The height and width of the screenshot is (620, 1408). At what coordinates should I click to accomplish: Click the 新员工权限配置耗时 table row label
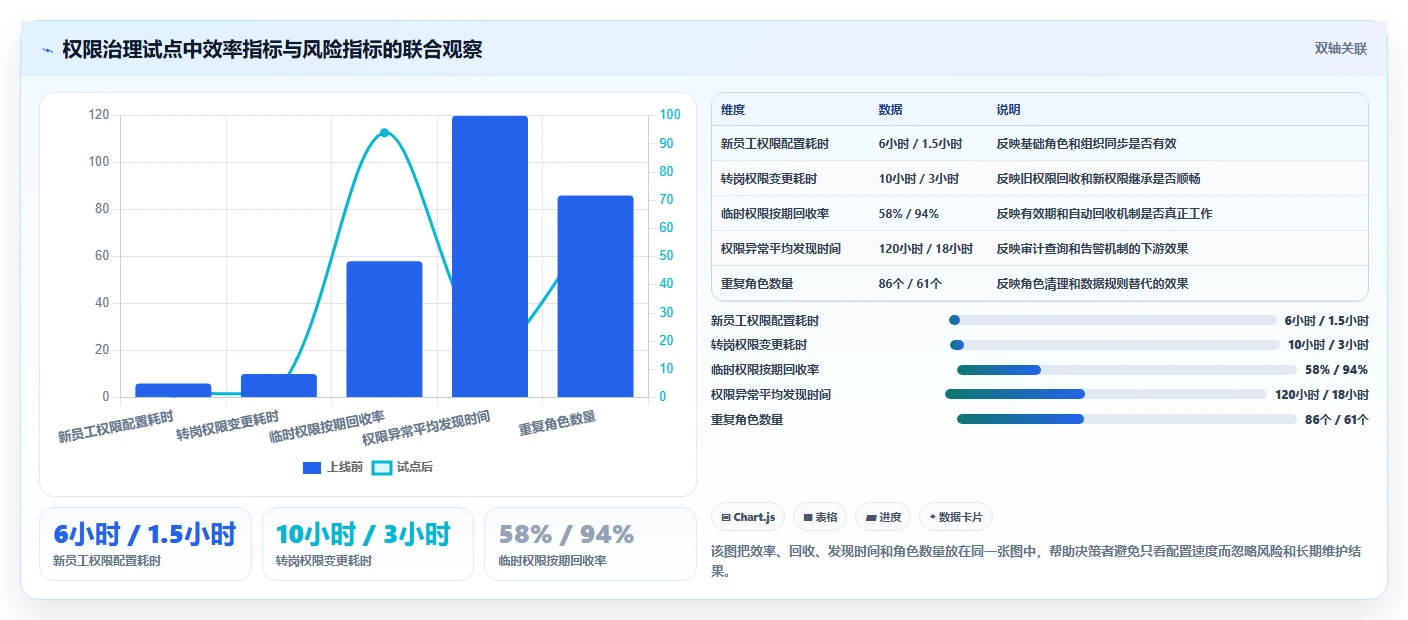point(775,144)
